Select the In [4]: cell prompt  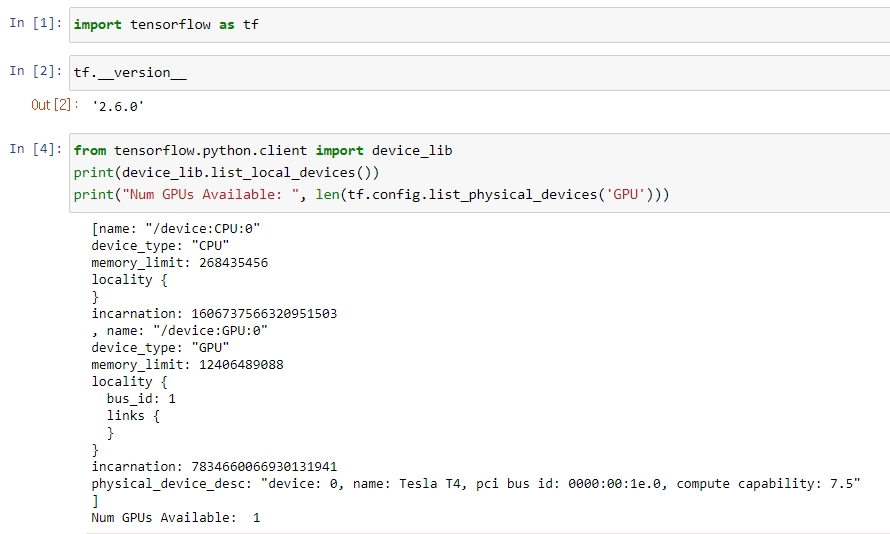pos(35,149)
